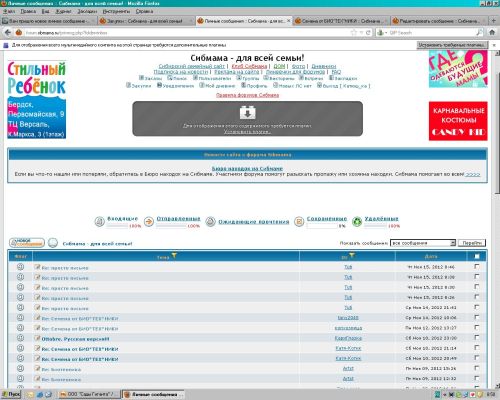Open the Уведомления navigation icon link
This screenshot has width=500, height=400.
pos(175,86)
